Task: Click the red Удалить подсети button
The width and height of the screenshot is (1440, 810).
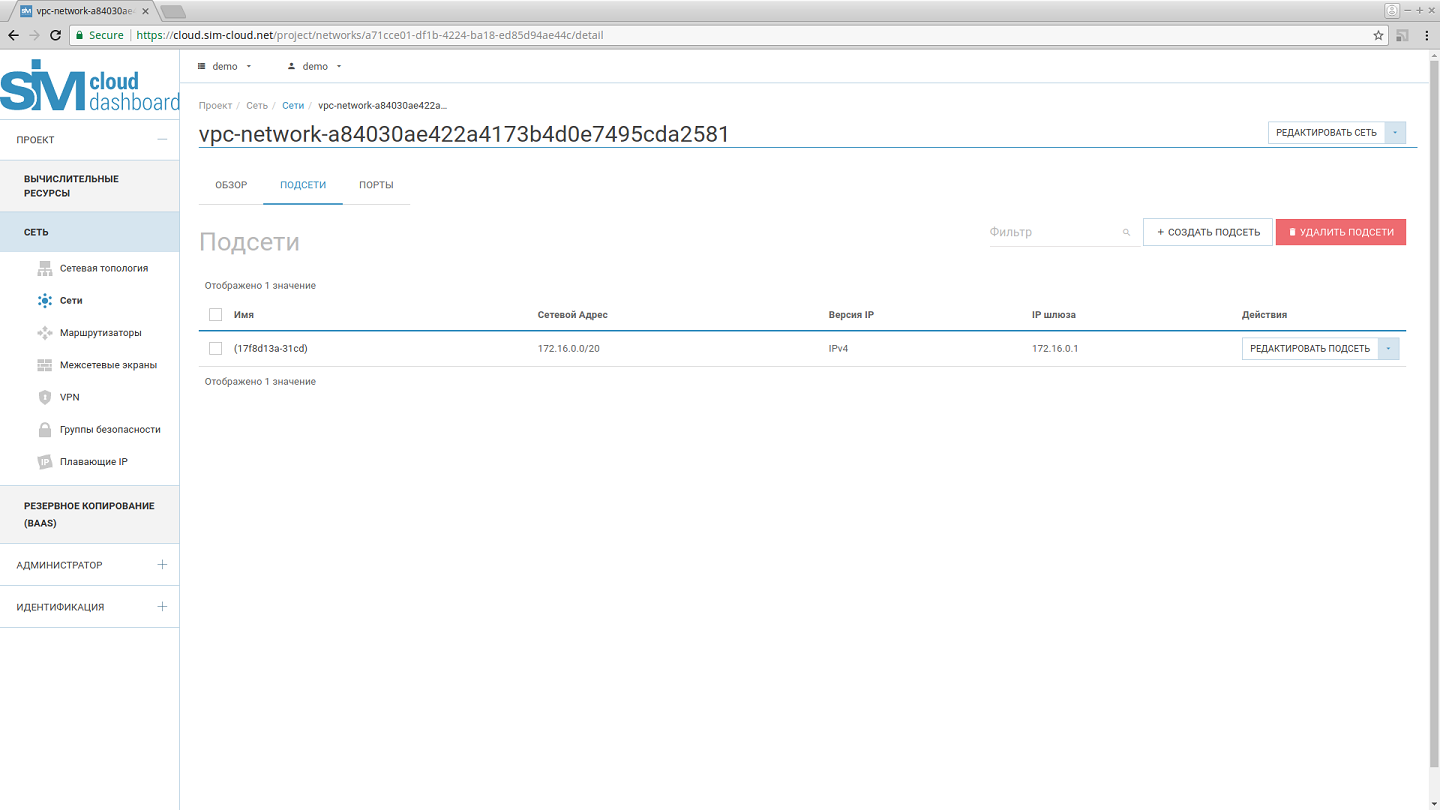Action: click(1340, 232)
